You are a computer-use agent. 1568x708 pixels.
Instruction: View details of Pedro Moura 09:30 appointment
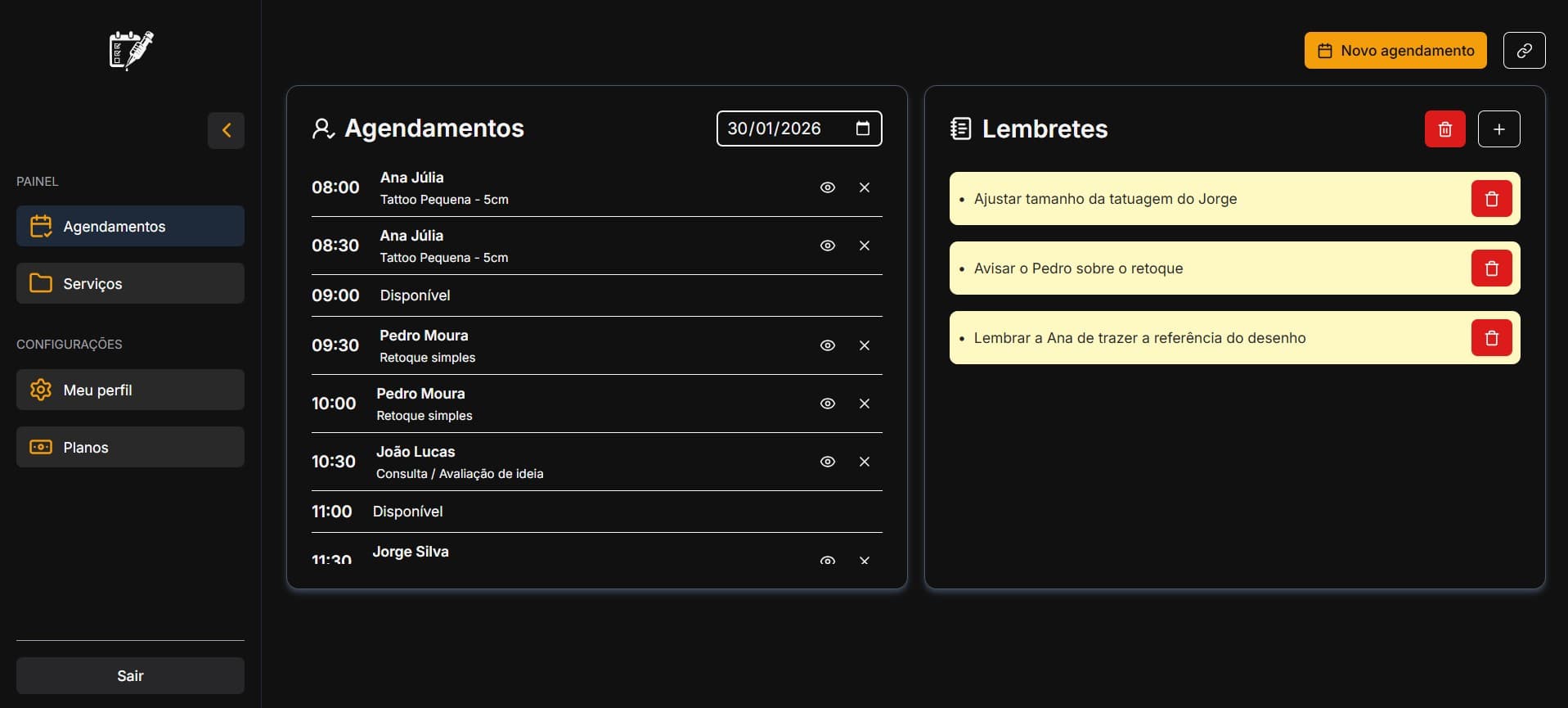click(x=828, y=345)
